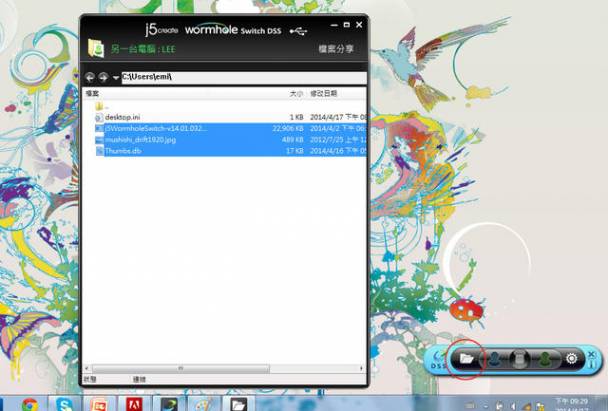Open file sharing folder icon in DSS toolbar
Viewport: 608px width, 411px height.
(x=466, y=359)
